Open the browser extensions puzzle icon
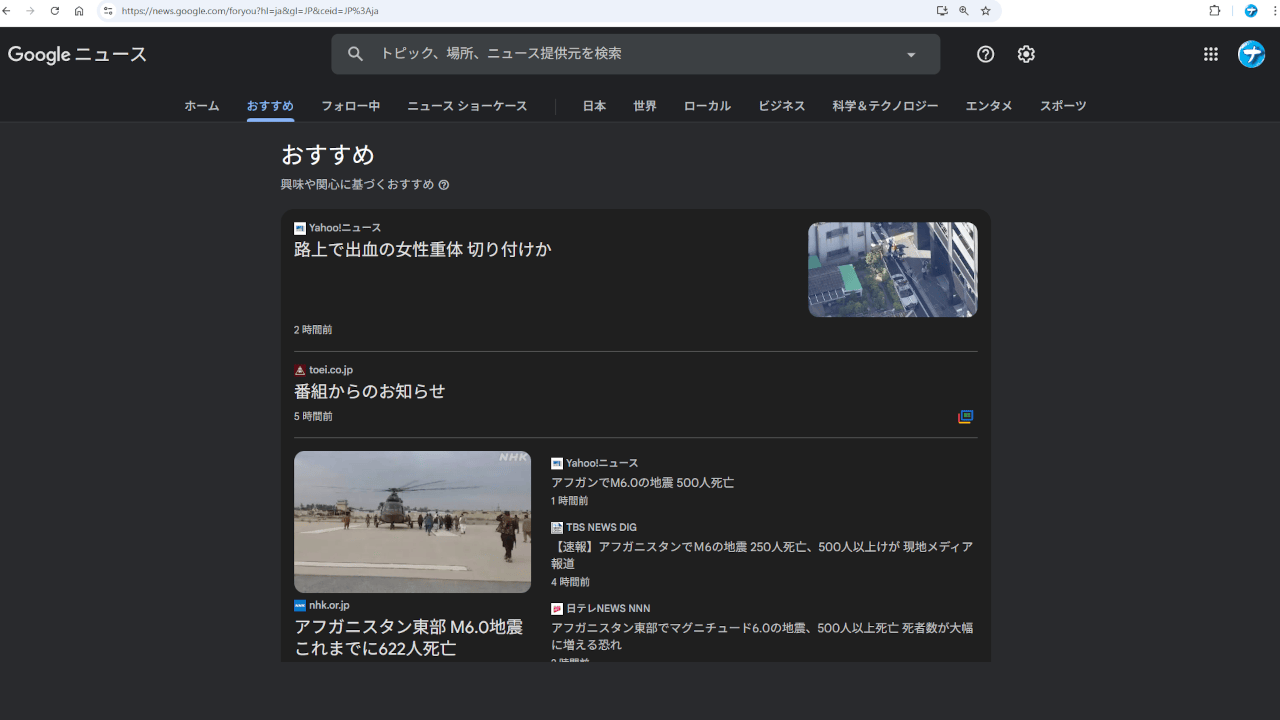Screen dimensions: 1280x720 1215,11
